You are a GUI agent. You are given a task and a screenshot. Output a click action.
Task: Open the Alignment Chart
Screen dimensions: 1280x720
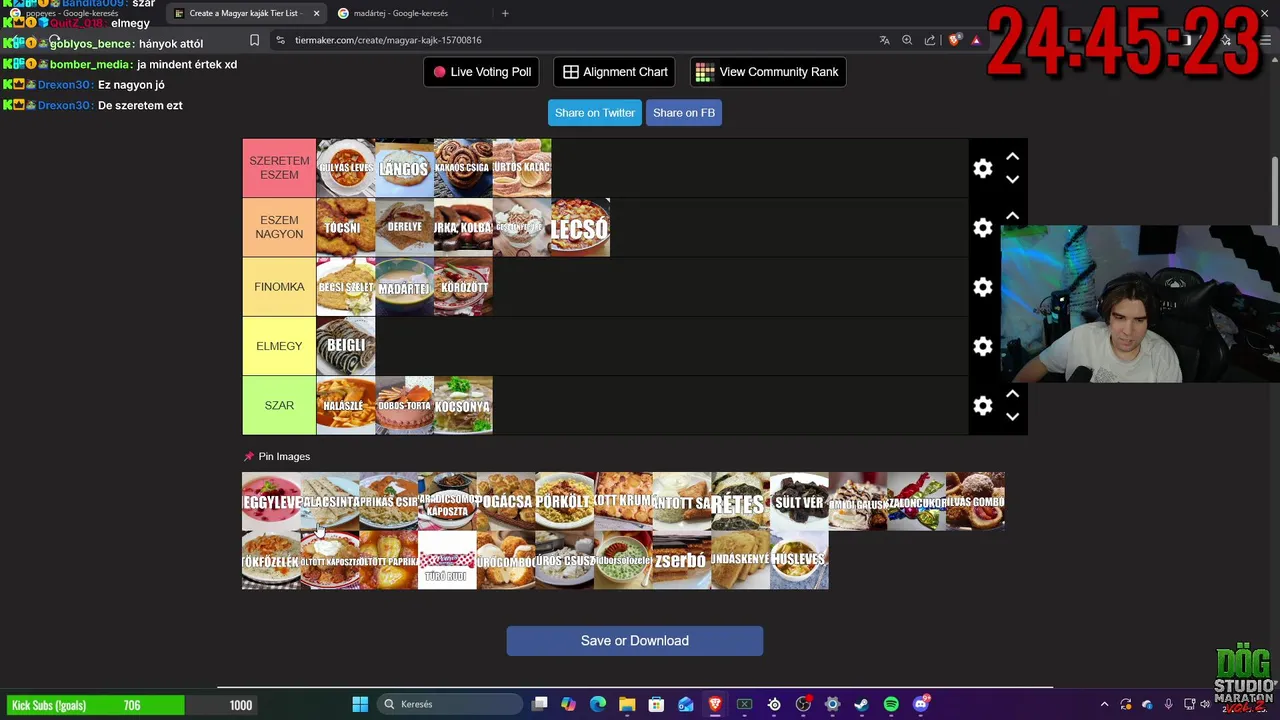point(615,72)
